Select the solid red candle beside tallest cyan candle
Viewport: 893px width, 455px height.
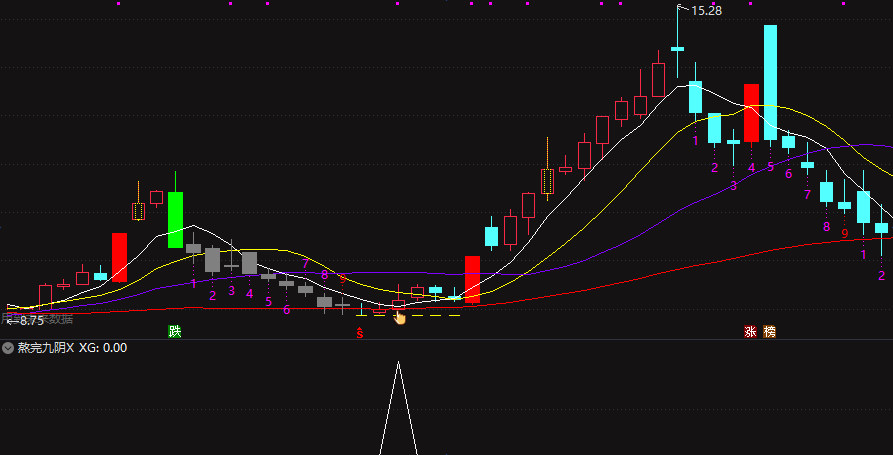tap(751, 113)
